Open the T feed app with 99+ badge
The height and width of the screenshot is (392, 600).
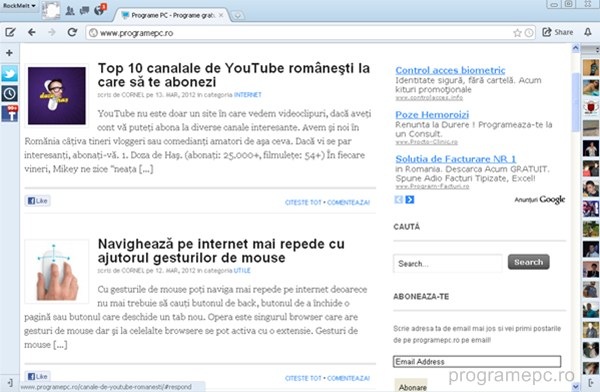(x=10, y=114)
